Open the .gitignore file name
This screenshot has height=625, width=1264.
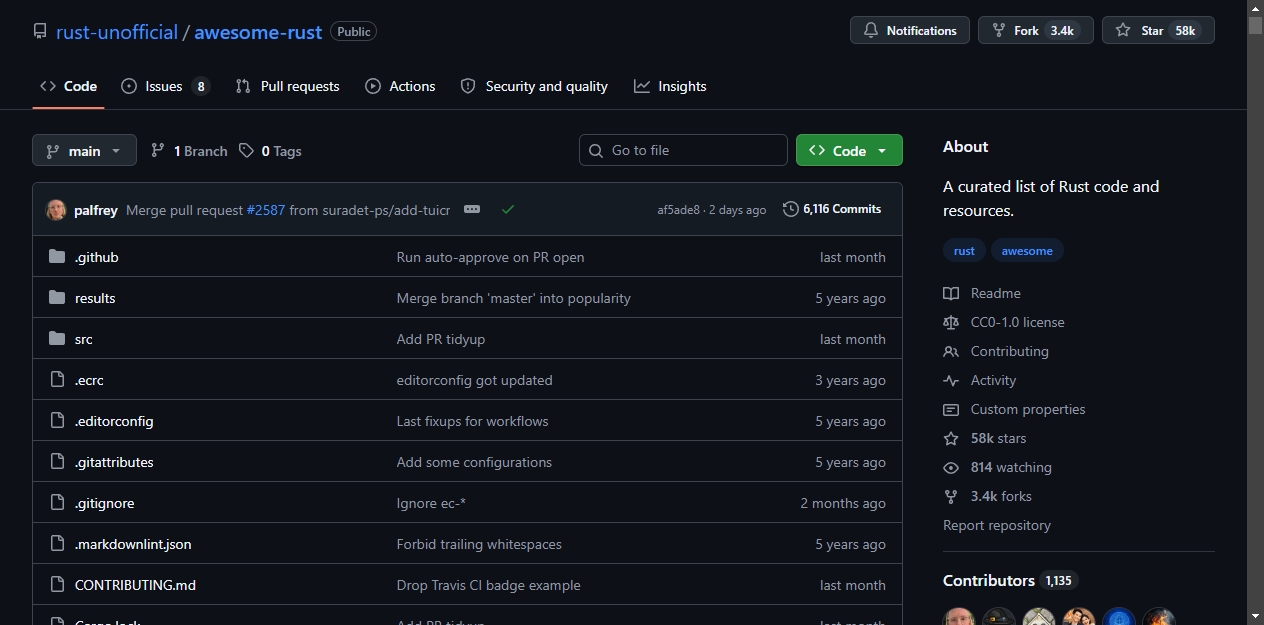tap(105, 503)
